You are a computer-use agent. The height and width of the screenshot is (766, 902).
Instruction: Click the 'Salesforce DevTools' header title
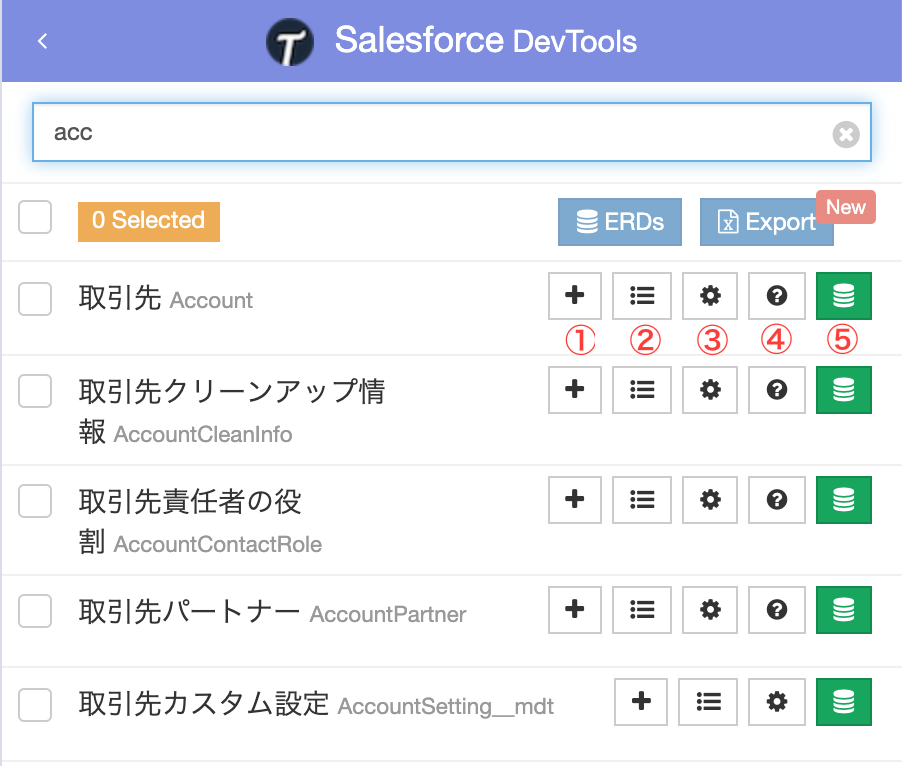tap(486, 41)
